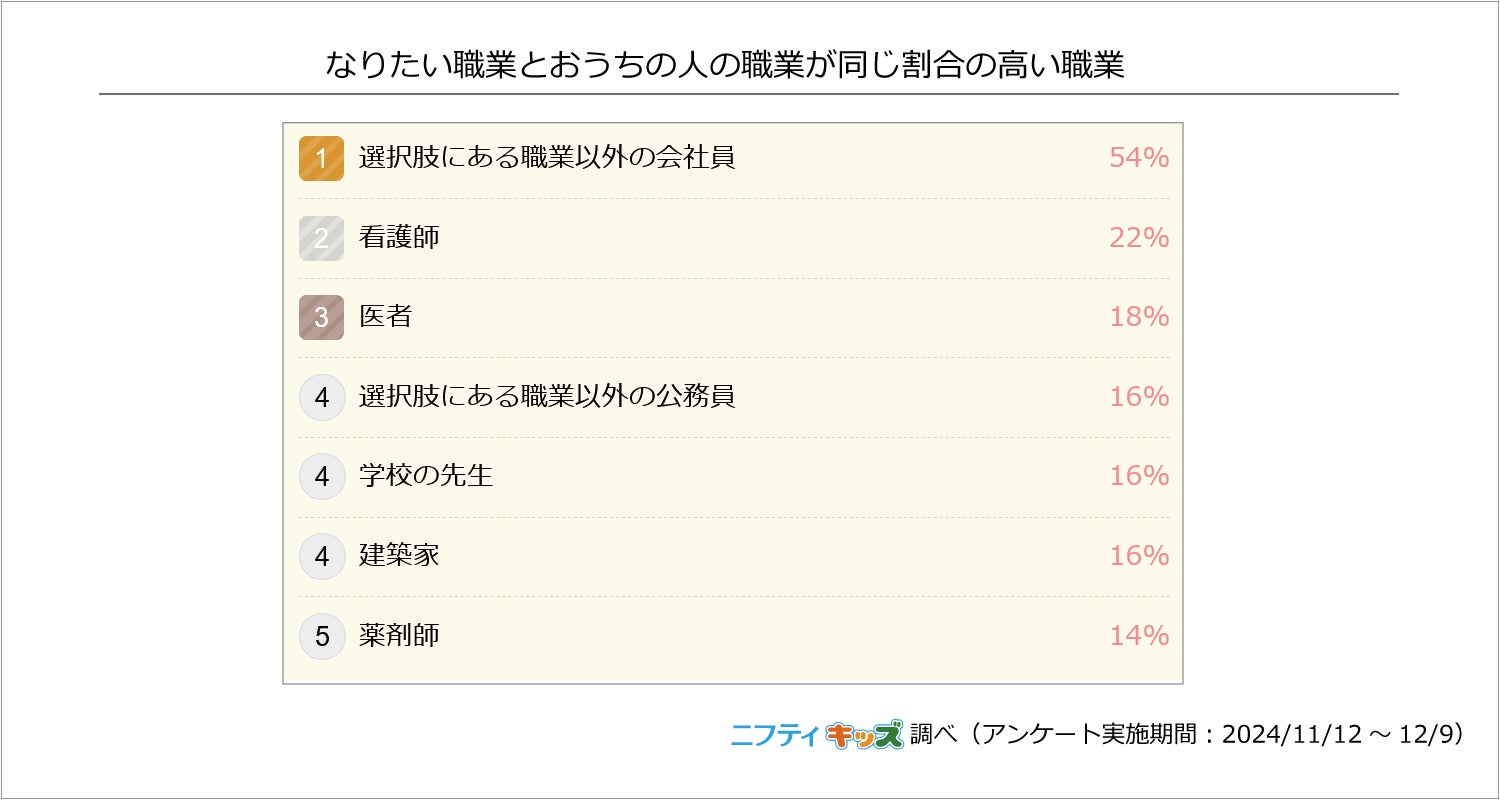Select the 看護師 row label
The image size is (1500, 800).
(x=399, y=238)
